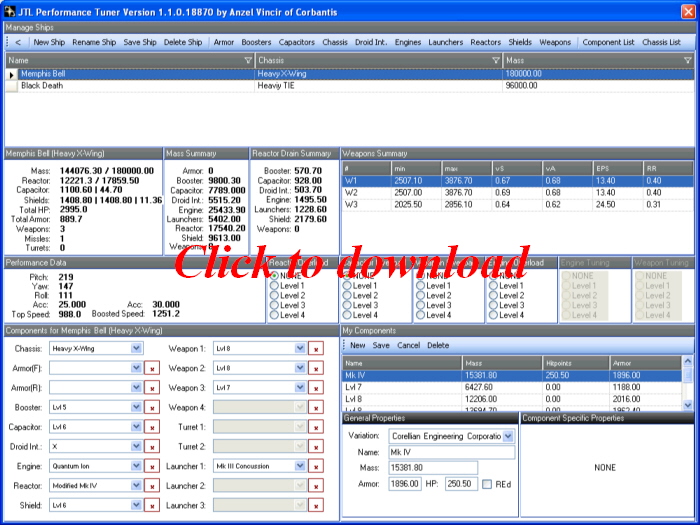Select Reactor Overload Level 3
This screenshot has height=525, width=700.
click(x=274, y=305)
